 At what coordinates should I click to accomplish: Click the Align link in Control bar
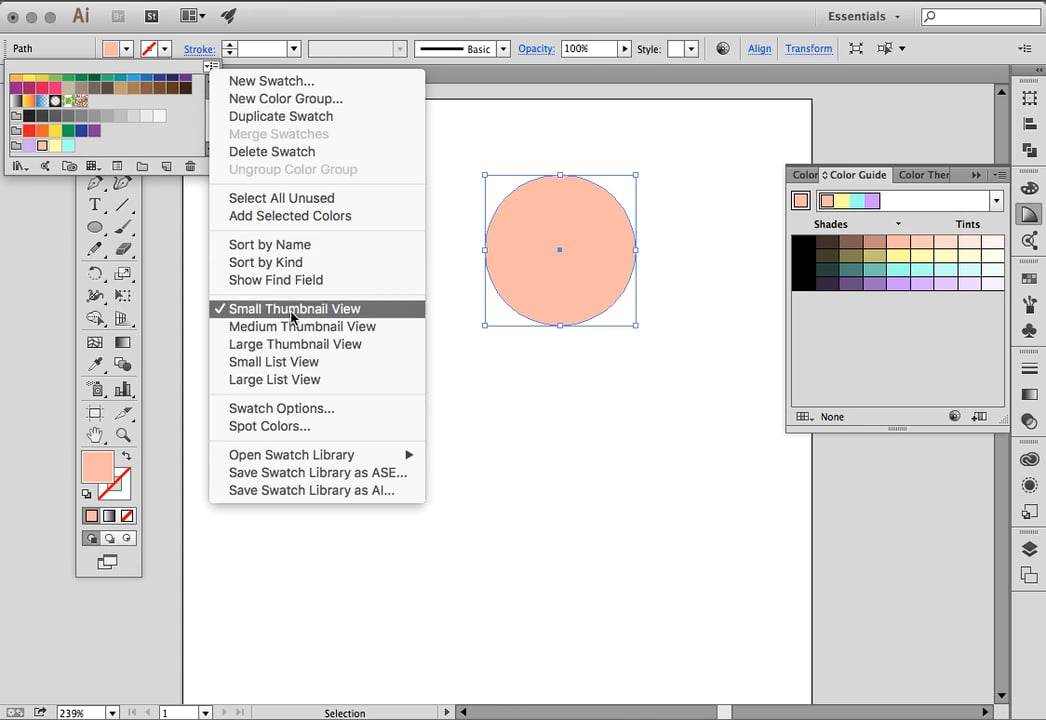click(x=759, y=49)
